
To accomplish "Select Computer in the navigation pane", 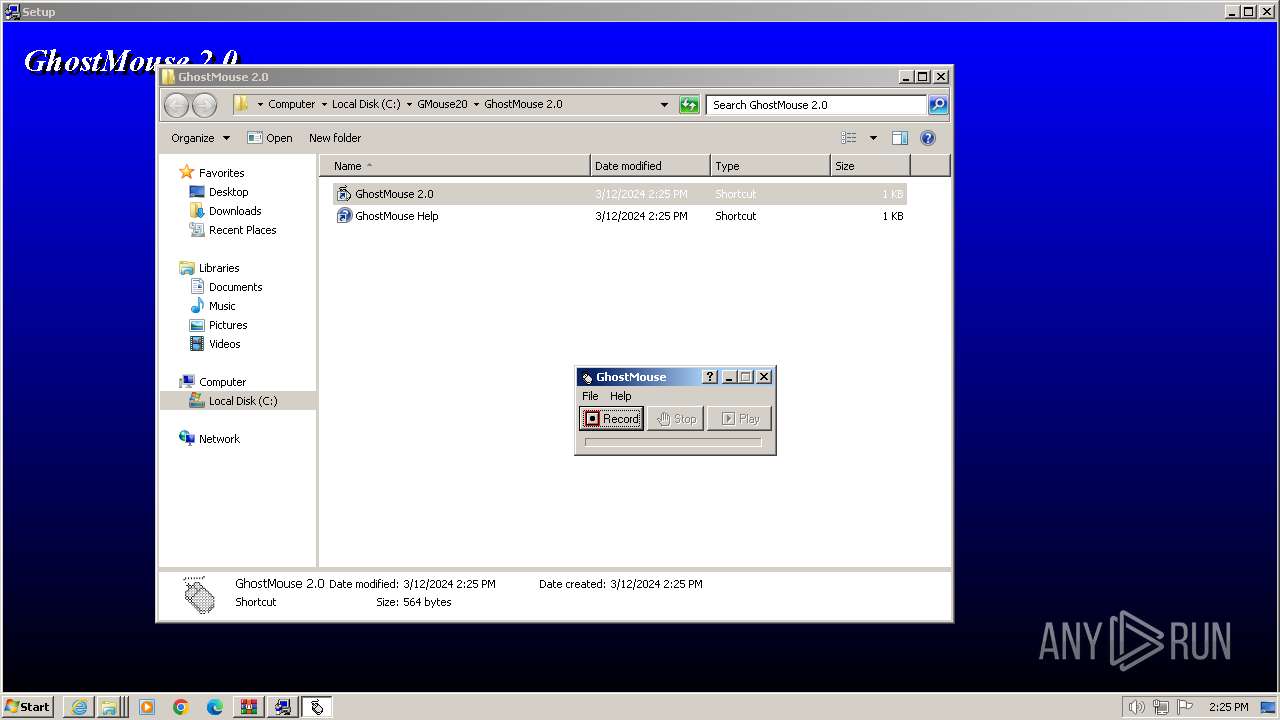I will point(222,382).
